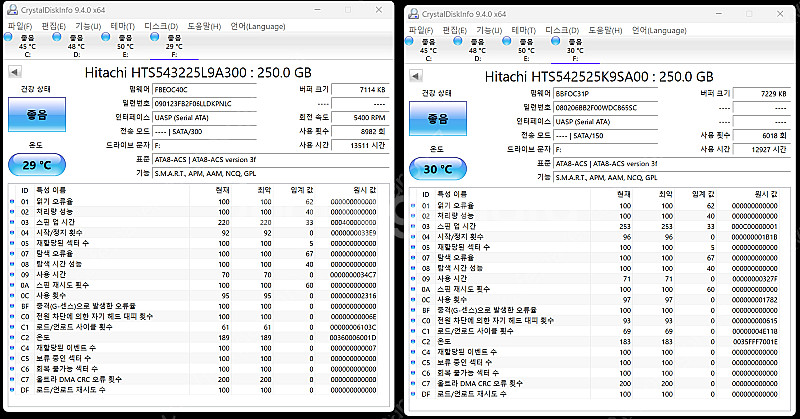
Task: Click the previous-disk arrow beside Hitachi HTS542525K9SA00
Action: coord(416,76)
